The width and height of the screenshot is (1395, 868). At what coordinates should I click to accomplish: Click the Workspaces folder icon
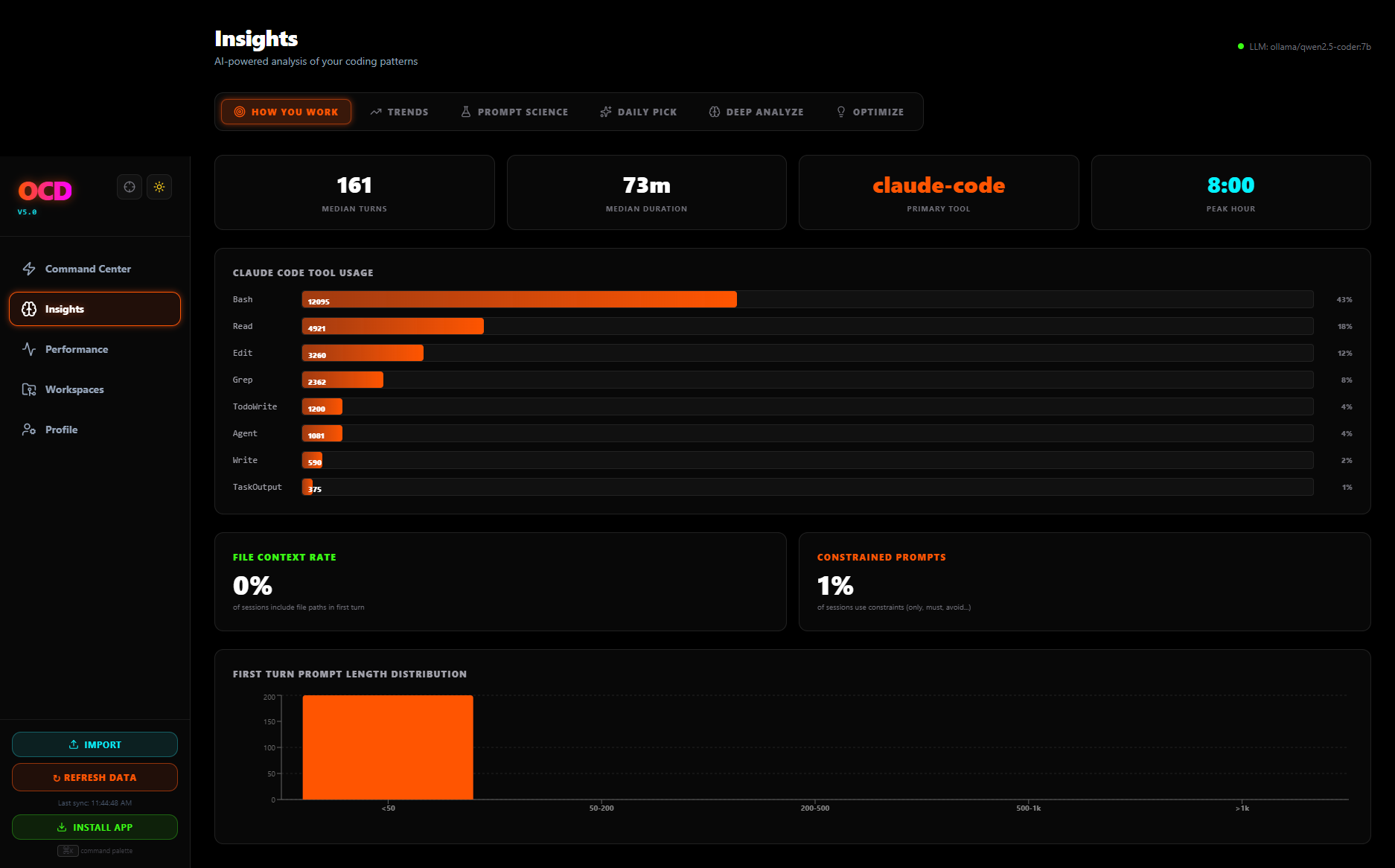tap(29, 389)
